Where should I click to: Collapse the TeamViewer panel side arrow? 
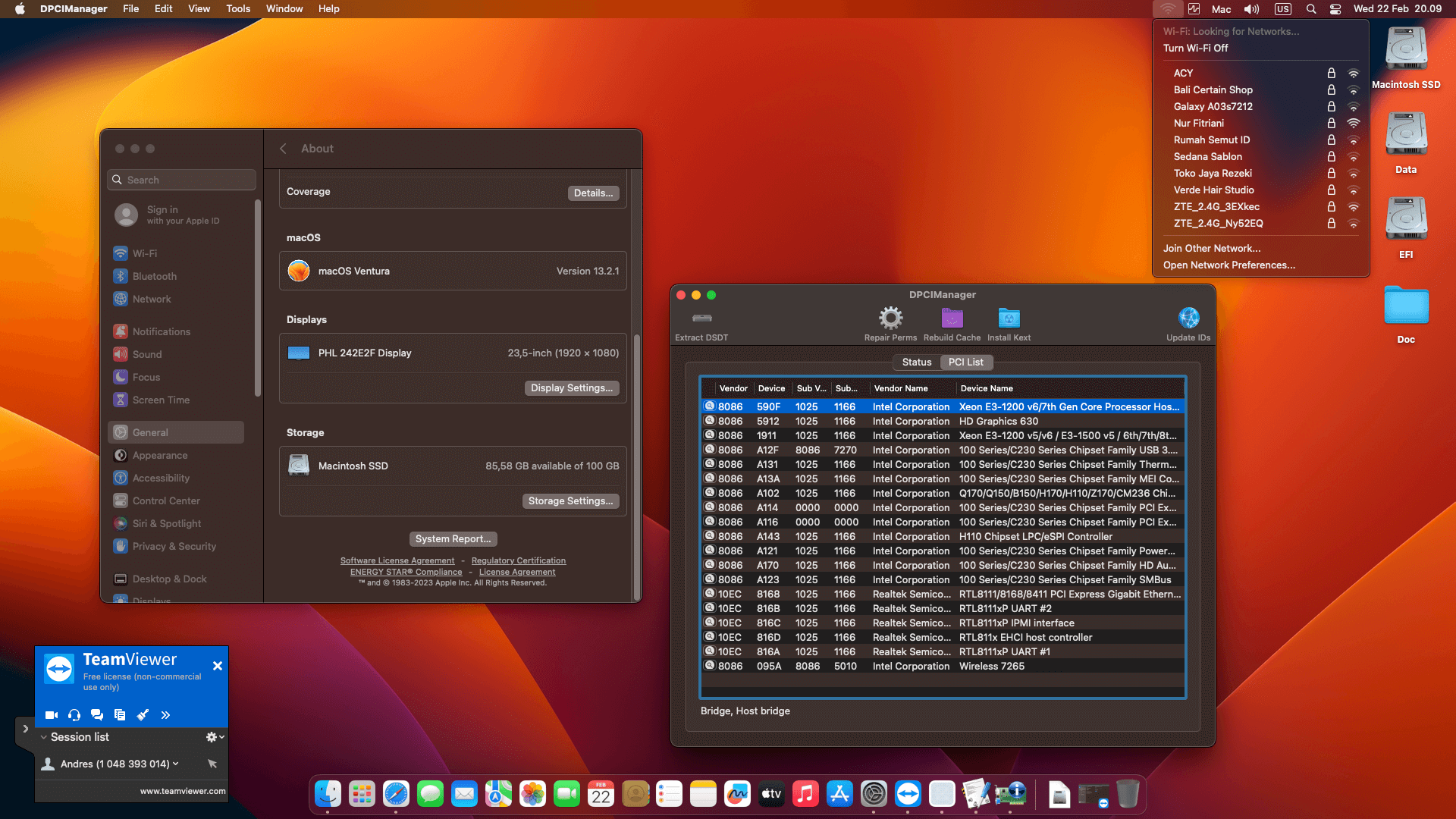(25, 729)
